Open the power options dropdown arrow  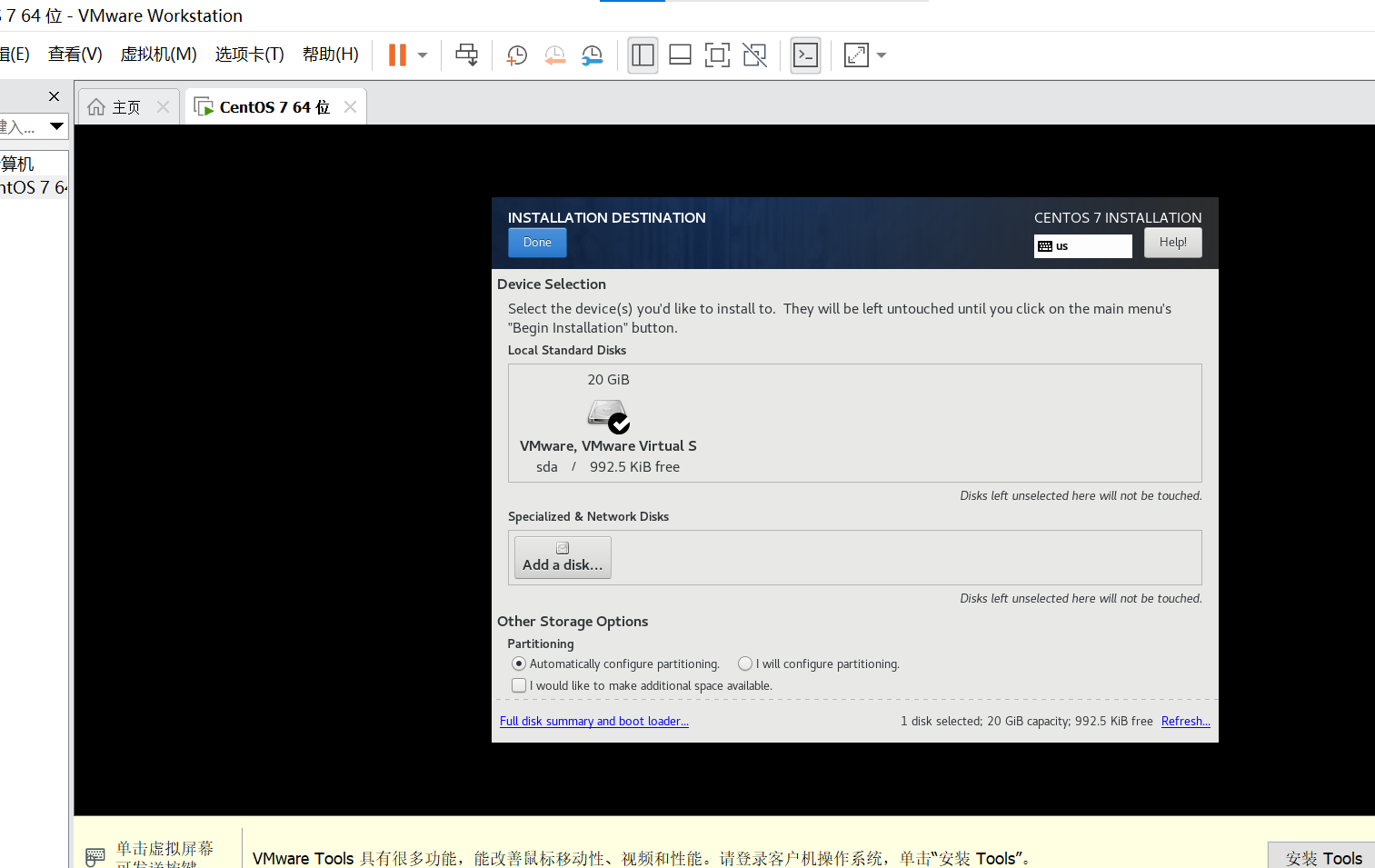423,55
